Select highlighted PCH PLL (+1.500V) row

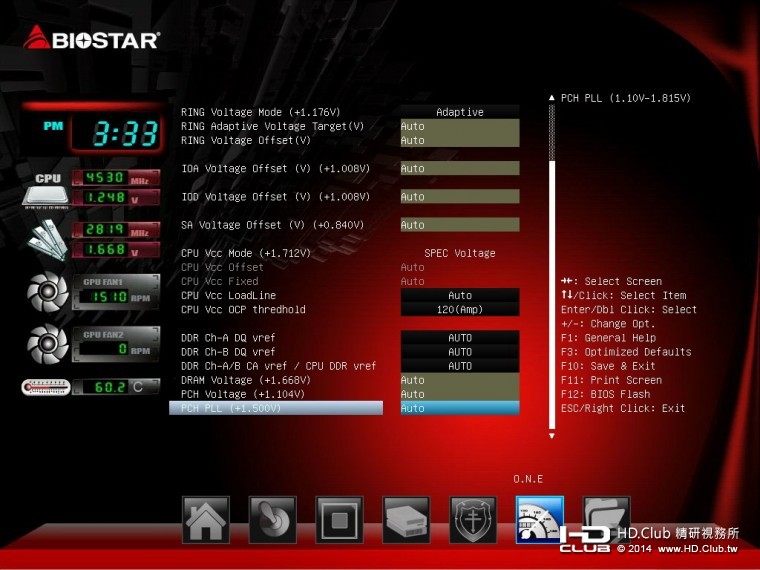pos(276,408)
